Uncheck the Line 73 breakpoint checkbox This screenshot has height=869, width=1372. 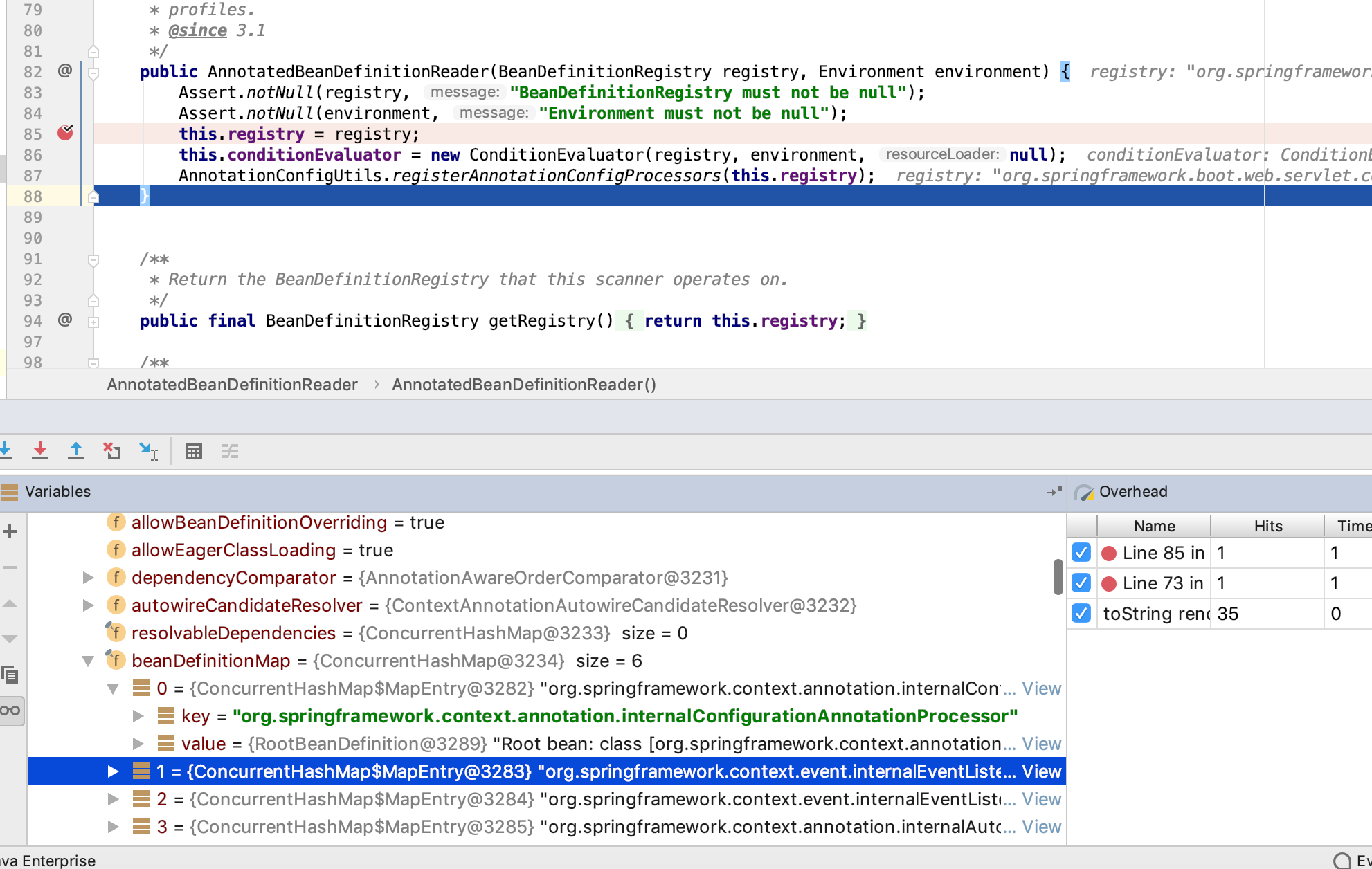[1081, 583]
